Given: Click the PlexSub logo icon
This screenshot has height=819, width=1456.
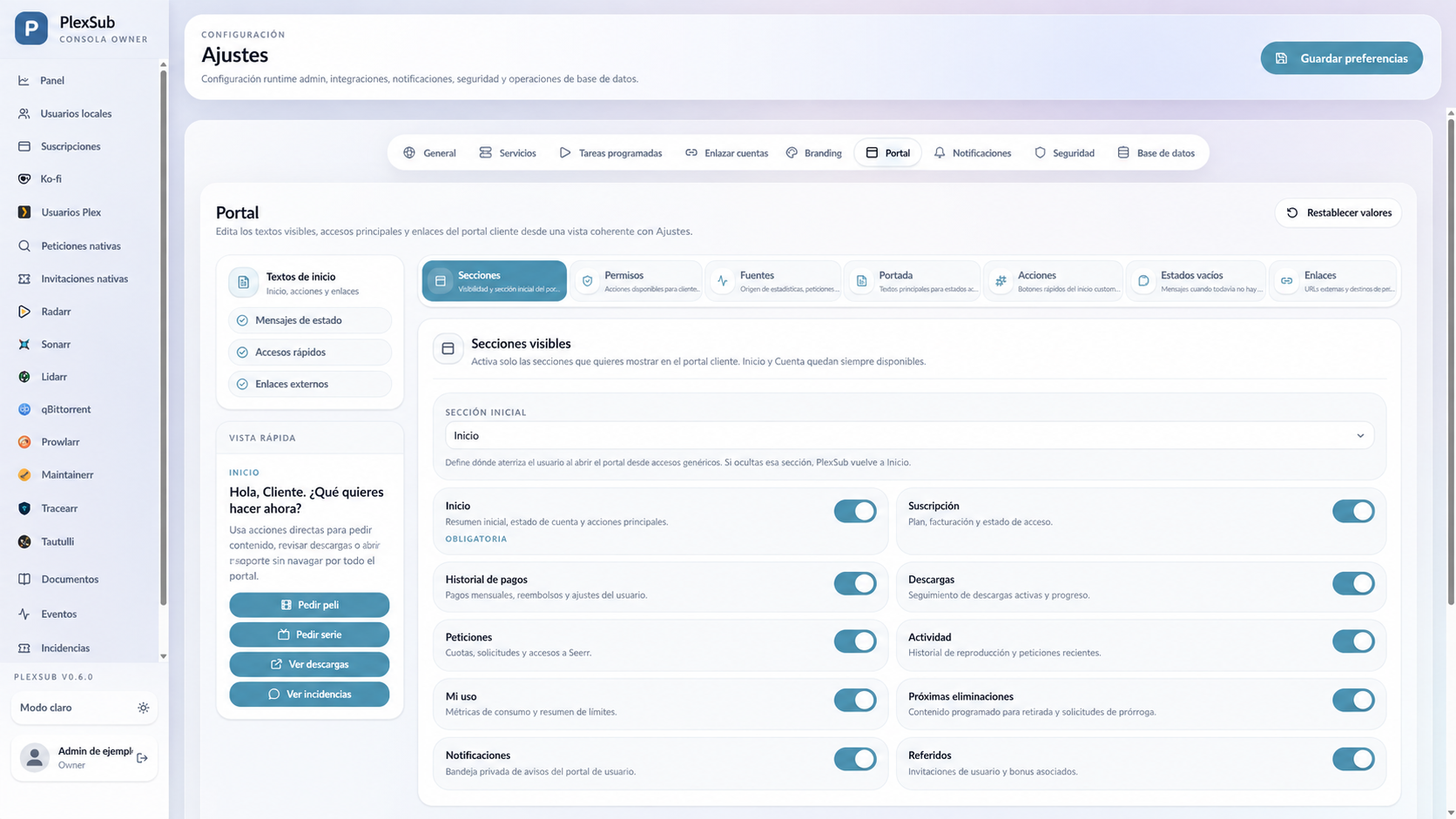Looking at the screenshot, I should (x=31, y=28).
